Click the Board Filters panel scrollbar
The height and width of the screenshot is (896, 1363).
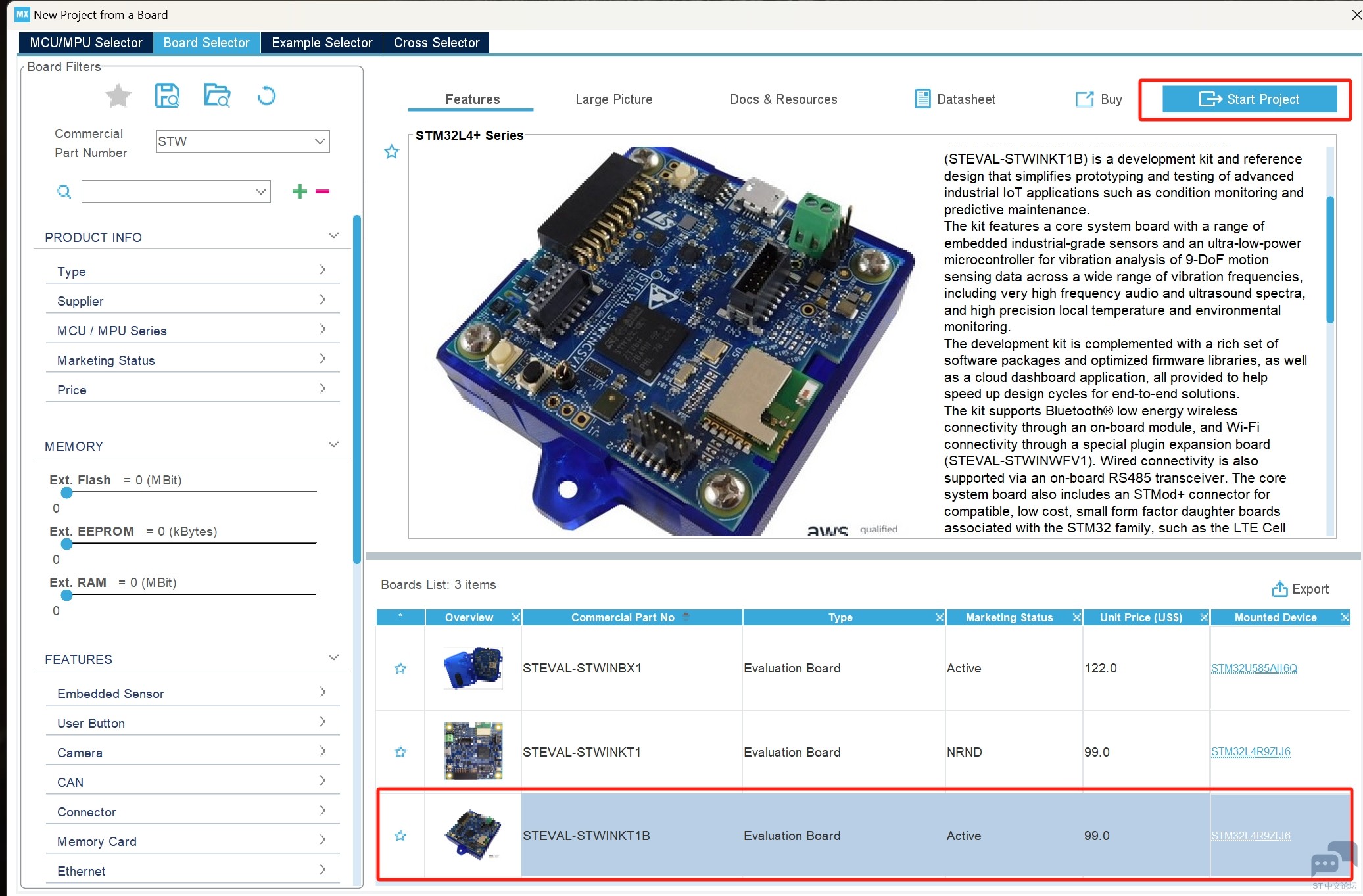[357, 389]
